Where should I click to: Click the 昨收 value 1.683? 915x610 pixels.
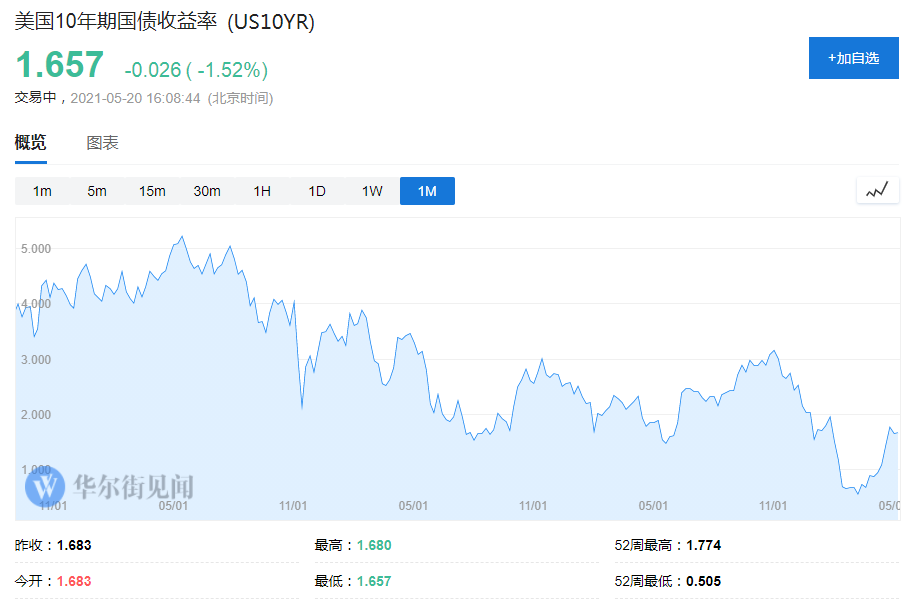click(74, 545)
